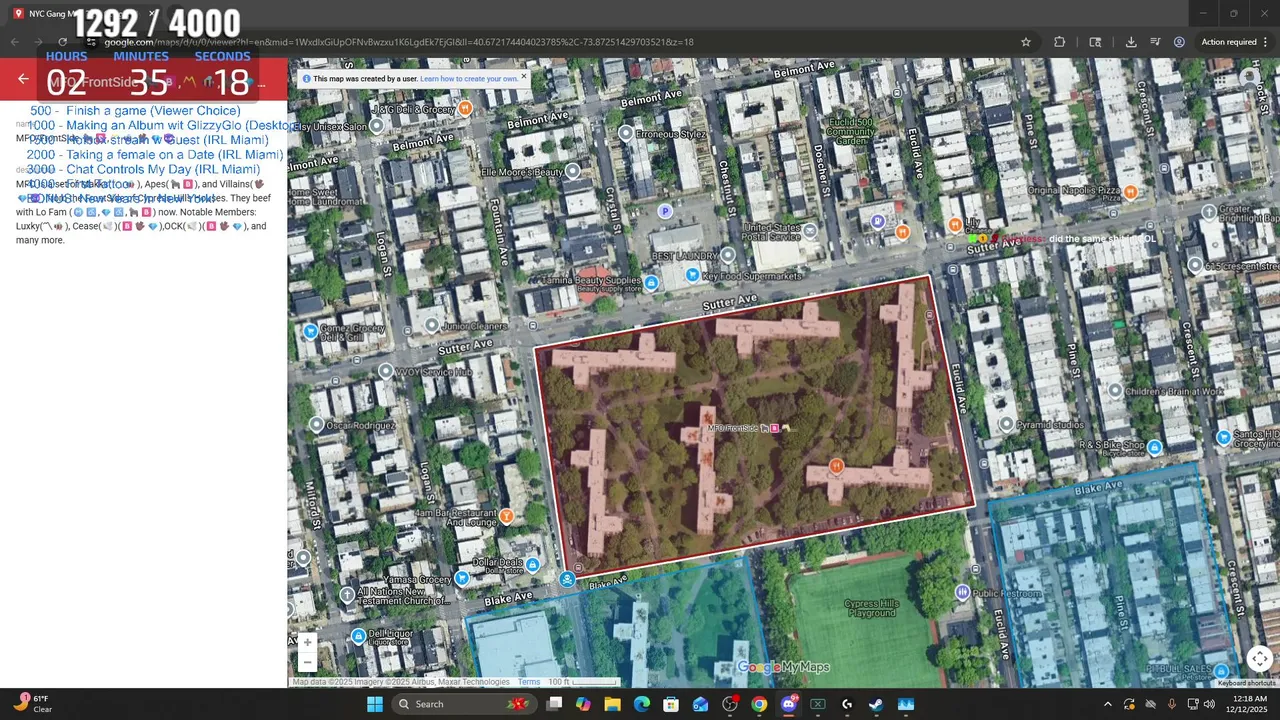Open 'Learn how to create your own' link
The image size is (1280, 720).
(469, 79)
